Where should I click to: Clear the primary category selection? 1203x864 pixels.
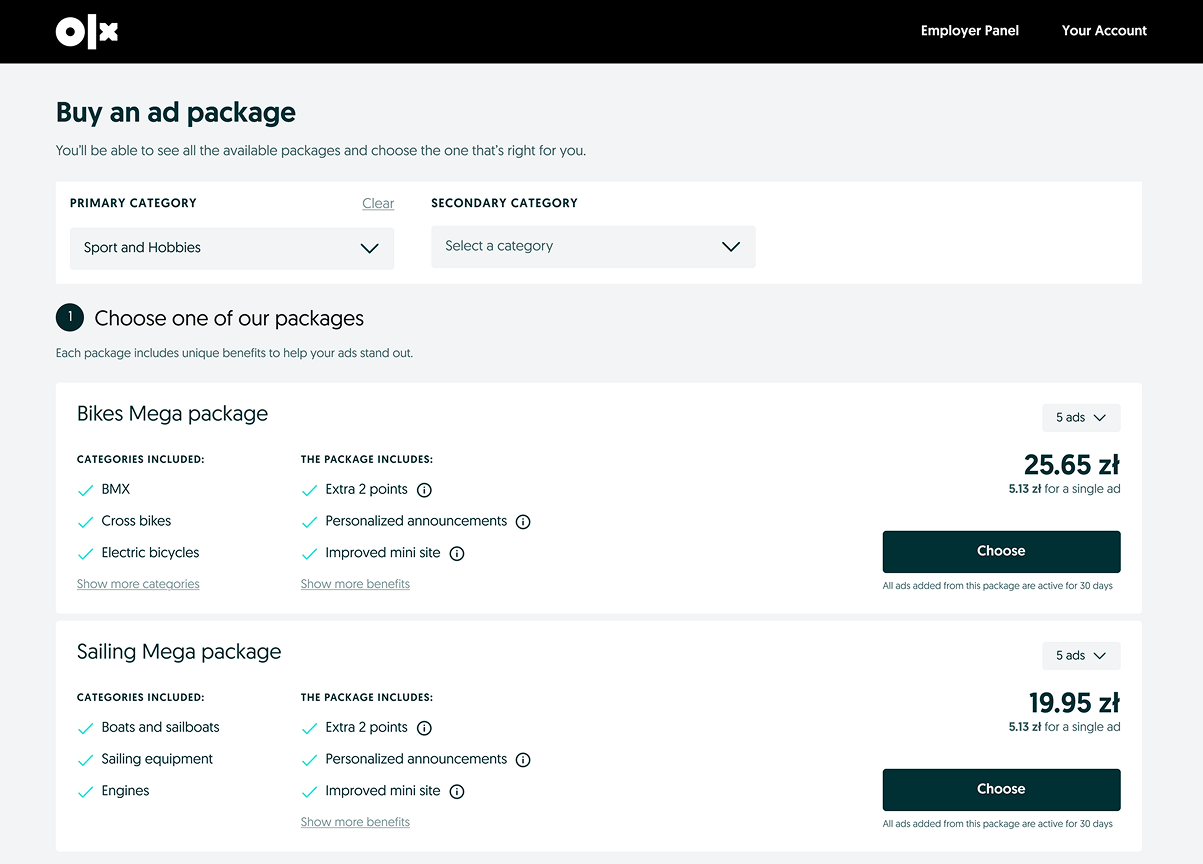[x=378, y=203]
